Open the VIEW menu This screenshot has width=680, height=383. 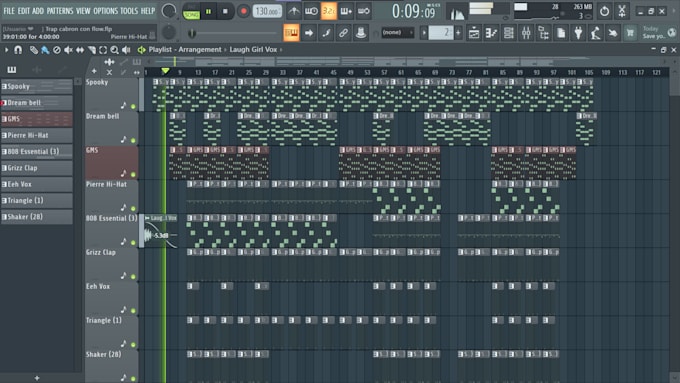coord(83,11)
